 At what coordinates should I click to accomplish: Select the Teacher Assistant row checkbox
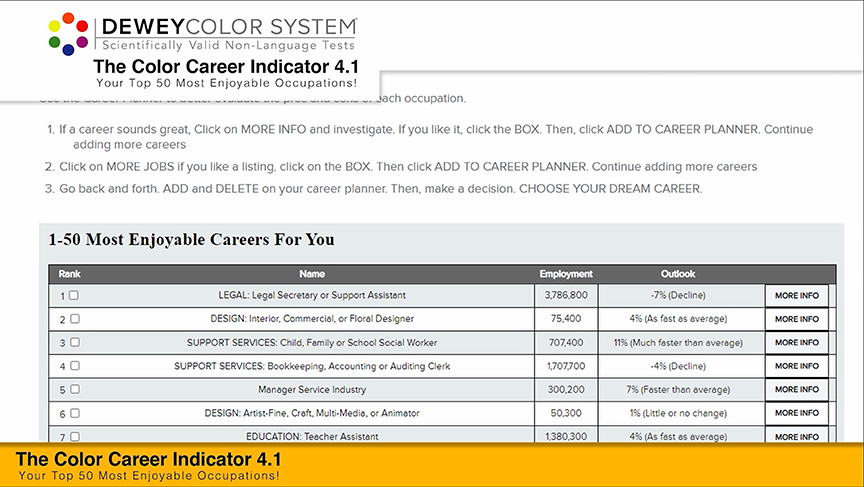pyautogui.click(x=75, y=436)
